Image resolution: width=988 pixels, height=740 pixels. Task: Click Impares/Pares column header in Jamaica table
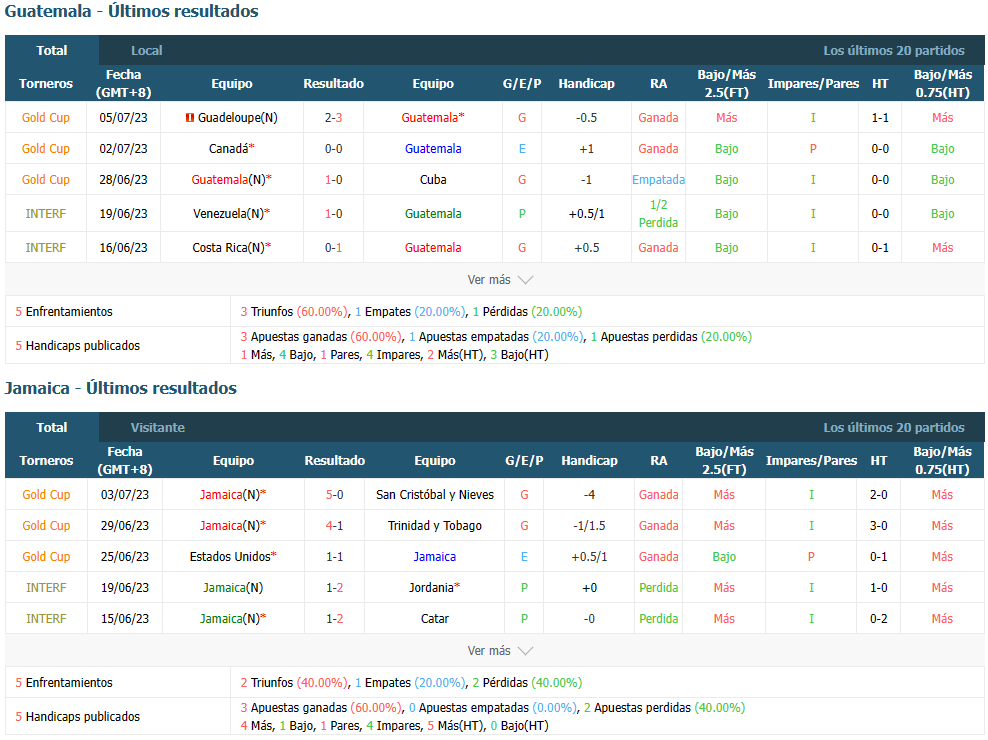point(811,460)
